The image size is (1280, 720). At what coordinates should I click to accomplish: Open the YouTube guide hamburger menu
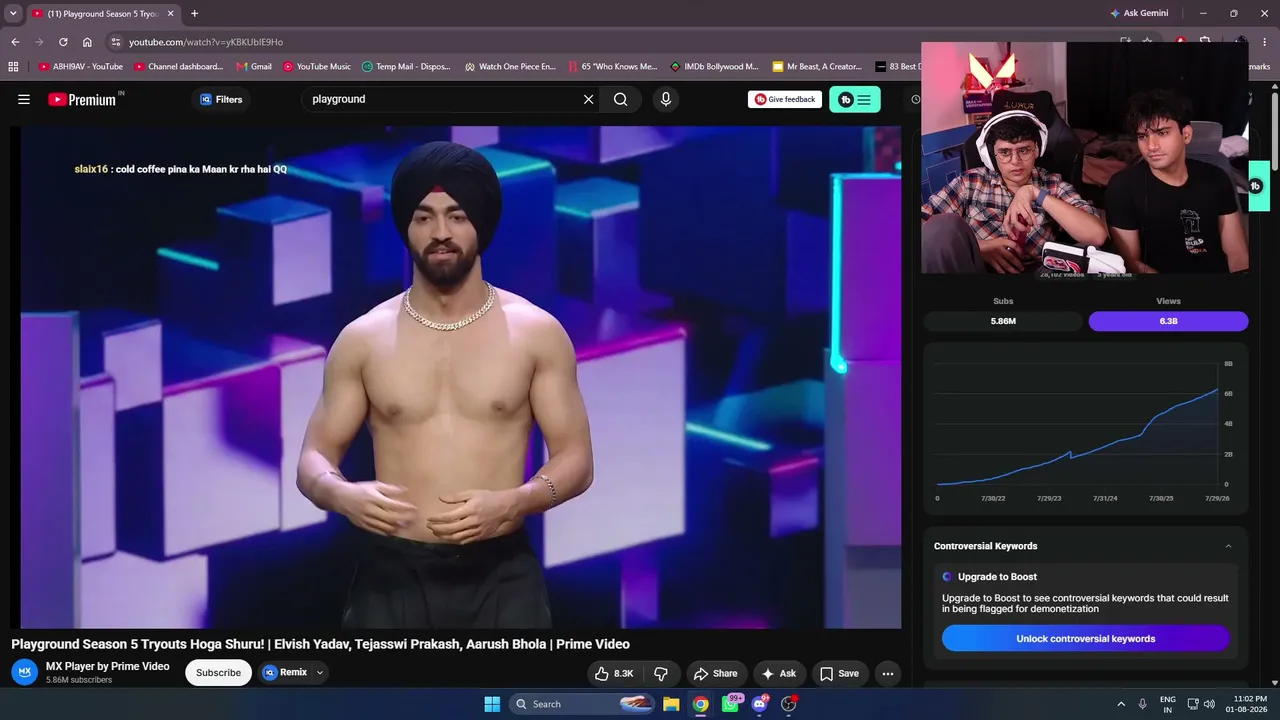tap(24, 99)
